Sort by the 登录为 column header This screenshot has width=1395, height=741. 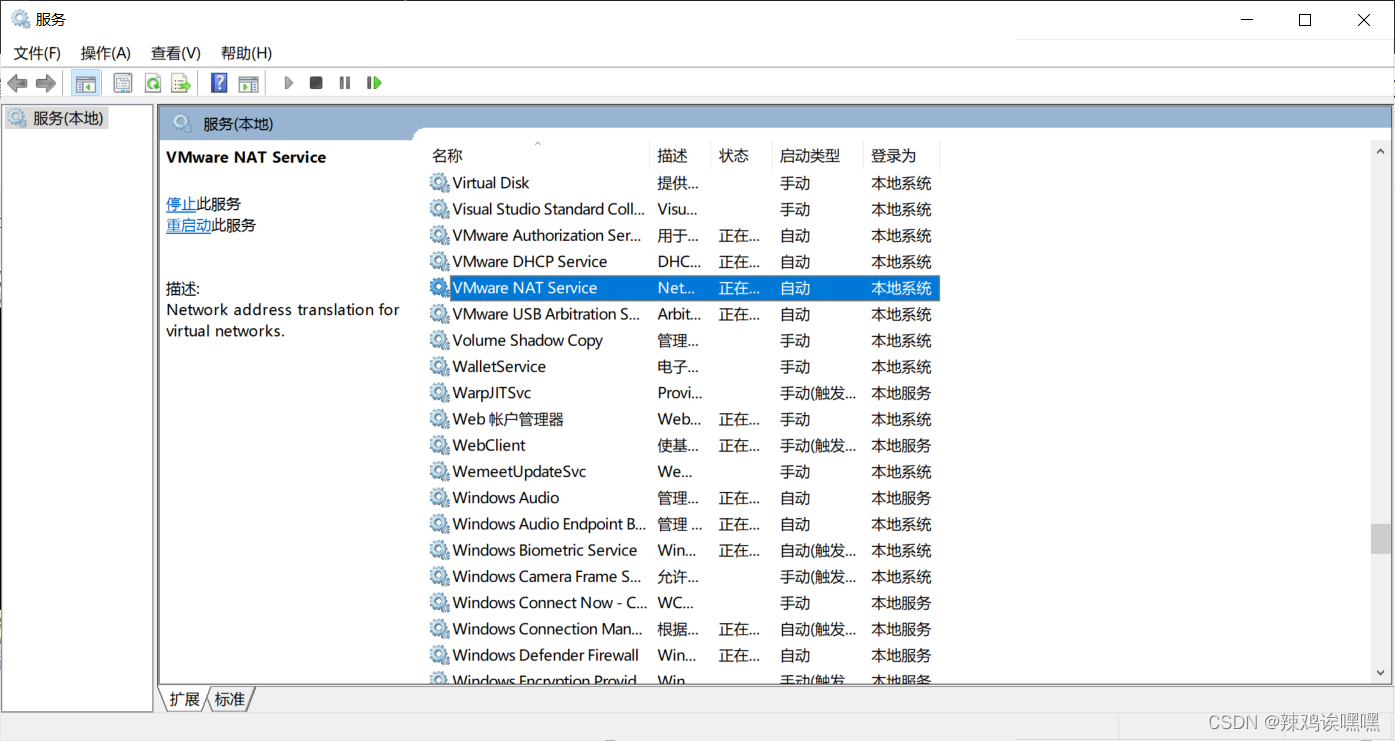pyautogui.click(x=902, y=156)
